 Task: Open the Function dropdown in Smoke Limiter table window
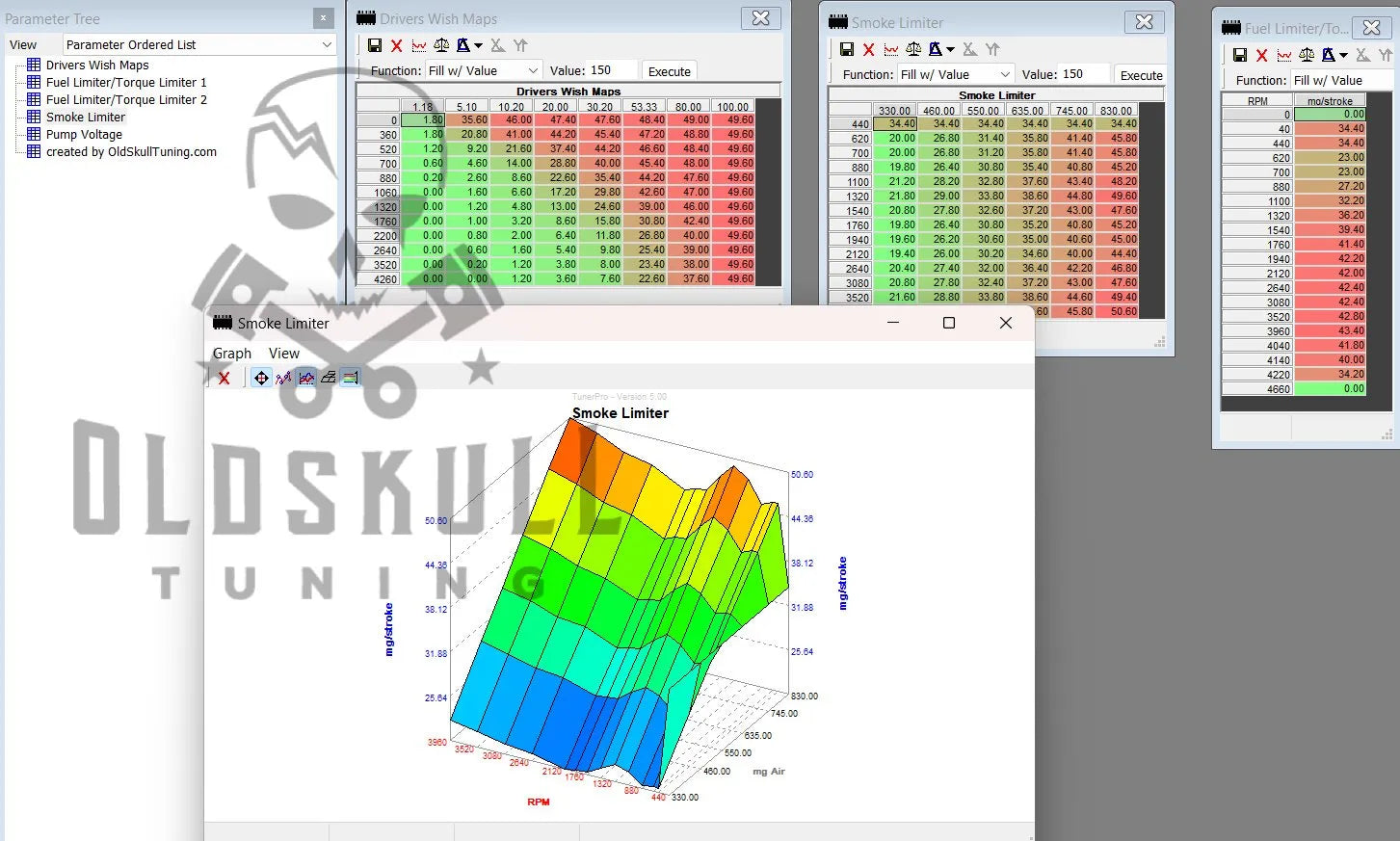coord(1004,74)
